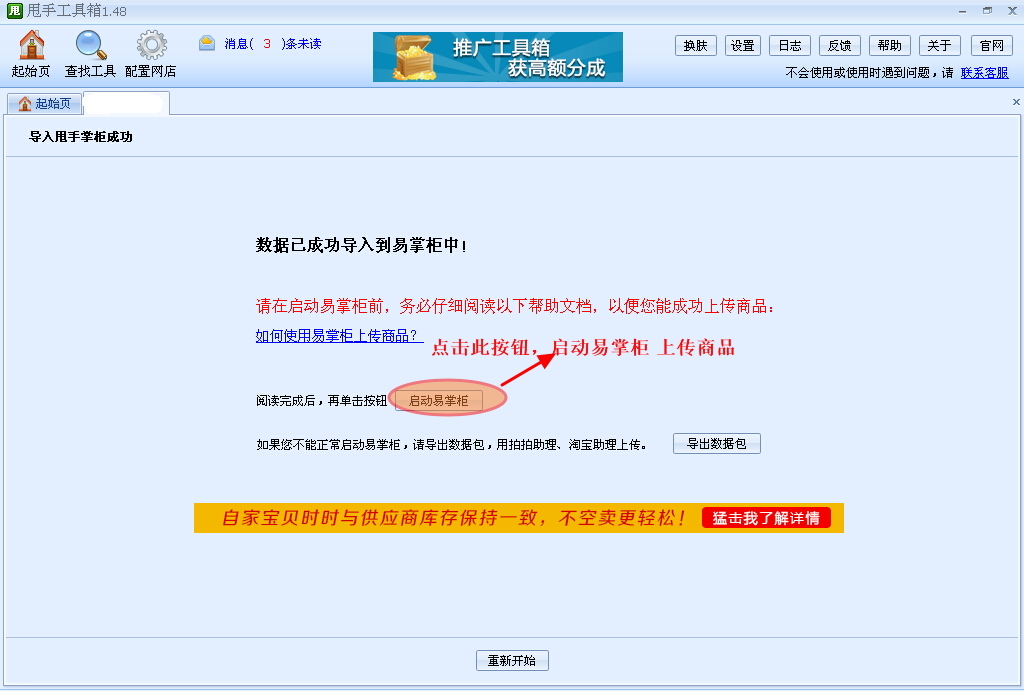Click the 联系客服 link

pos(984,72)
